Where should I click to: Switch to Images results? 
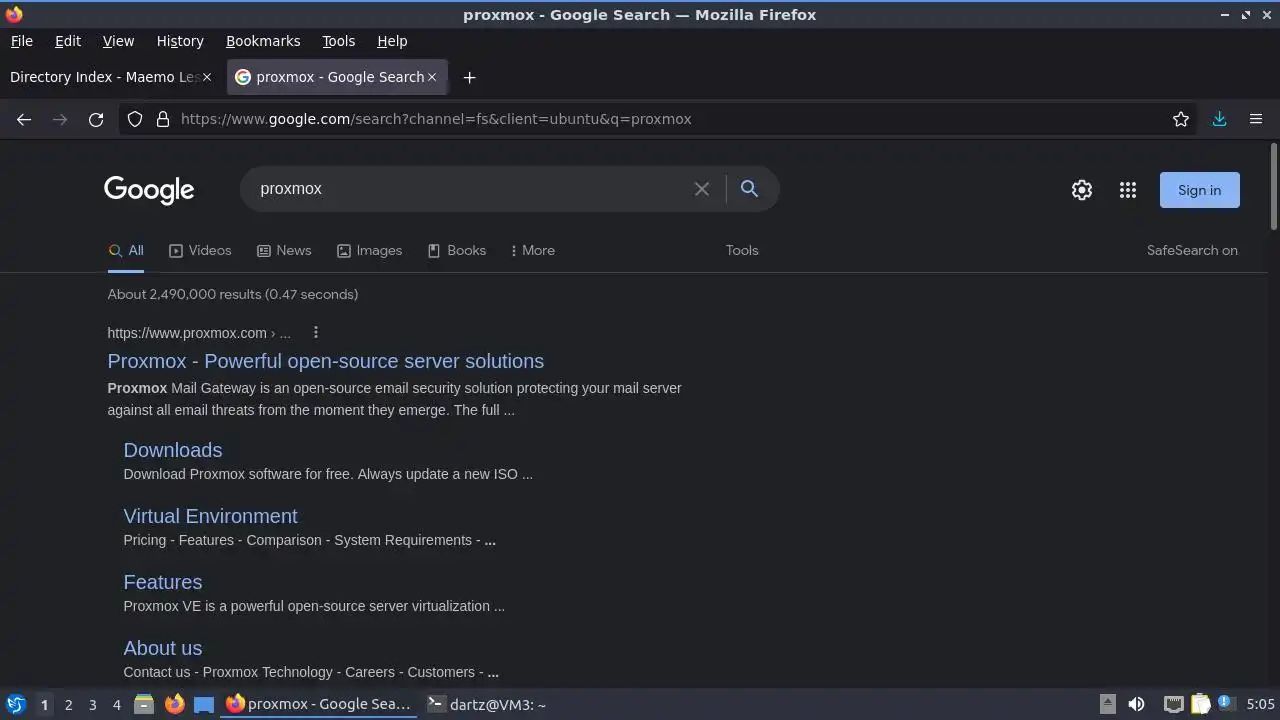pyautogui.click(x=369, y=250)
